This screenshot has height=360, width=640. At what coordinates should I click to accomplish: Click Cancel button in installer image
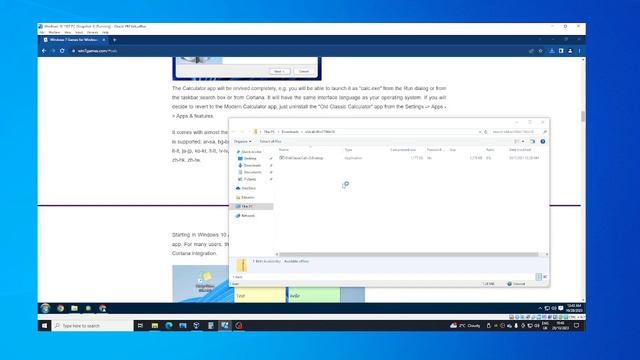(304, 71)
